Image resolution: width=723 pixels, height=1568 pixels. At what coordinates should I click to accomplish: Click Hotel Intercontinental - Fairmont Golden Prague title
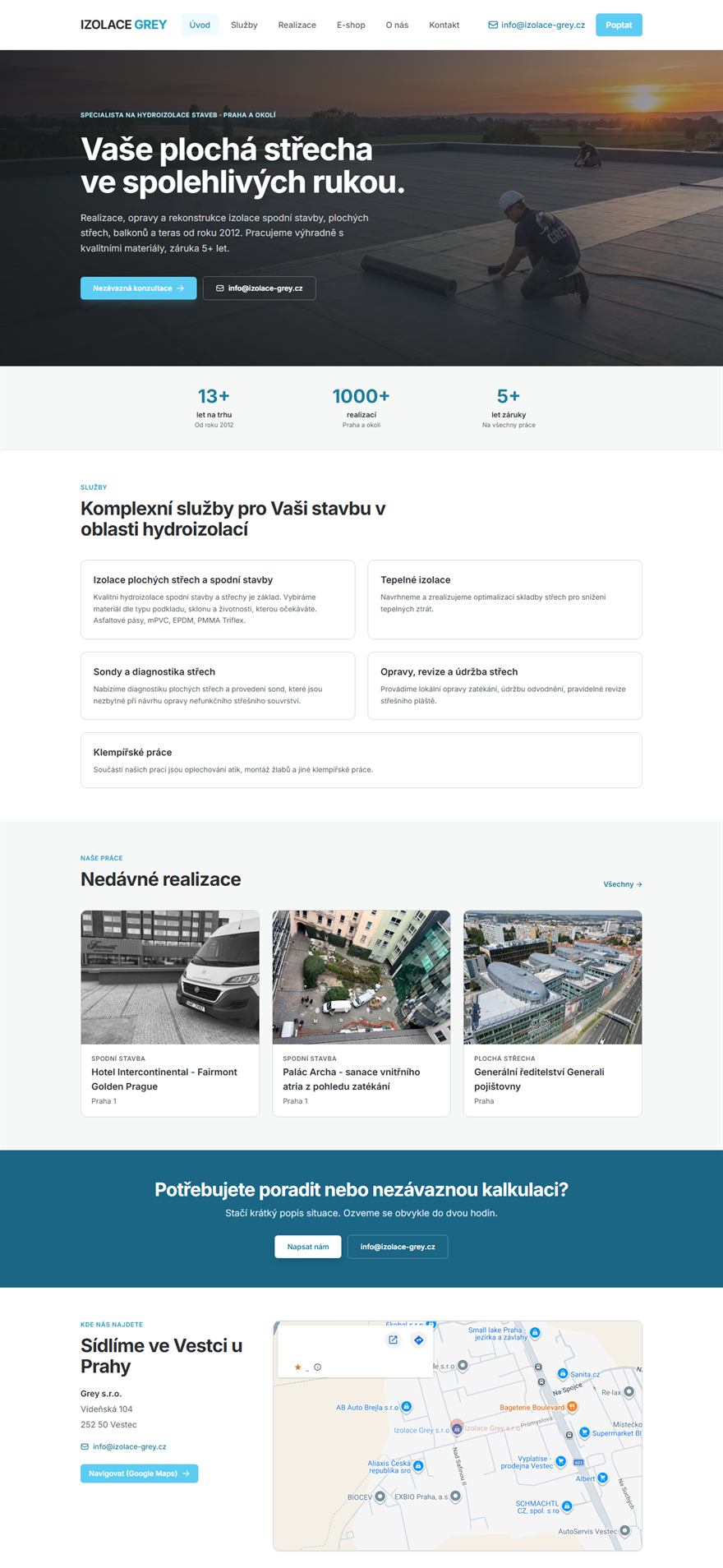(x=164, y=1079)
